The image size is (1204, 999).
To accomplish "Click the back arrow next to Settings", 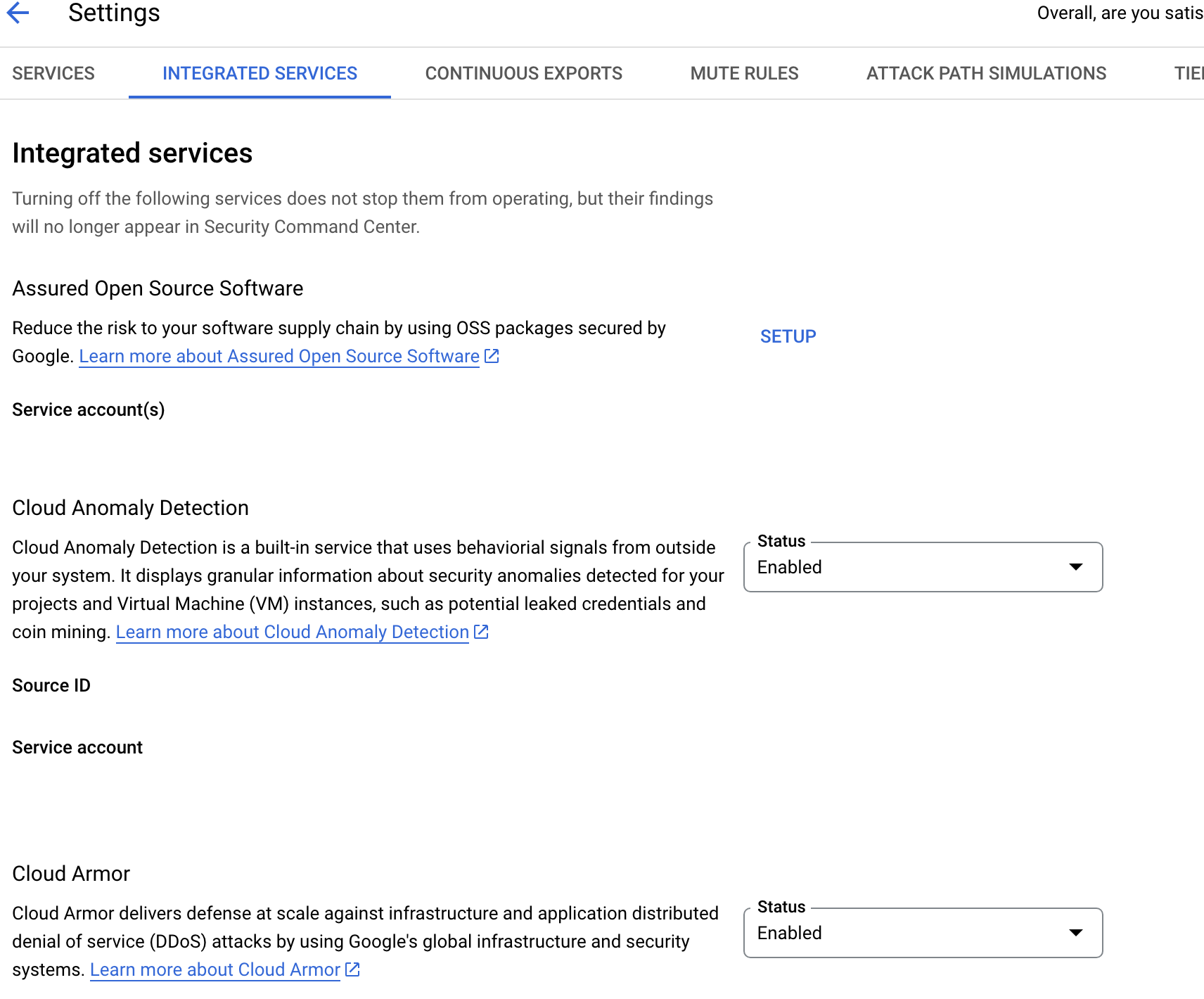I will point(18,13).
